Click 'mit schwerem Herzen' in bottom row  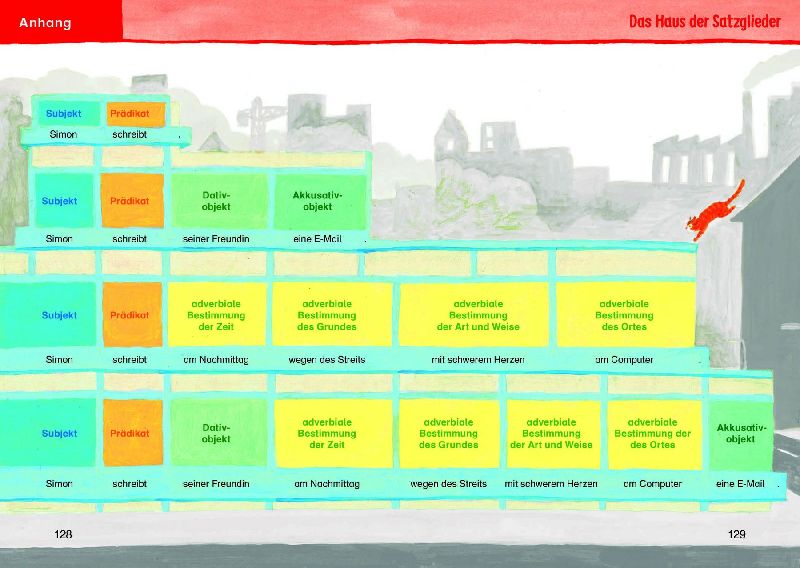[551, 484]
